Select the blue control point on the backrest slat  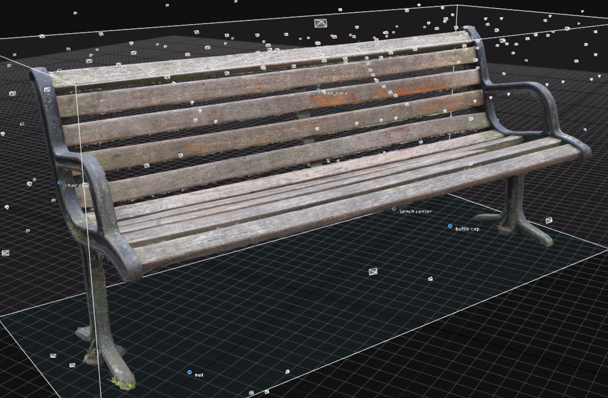pos(318,90)
